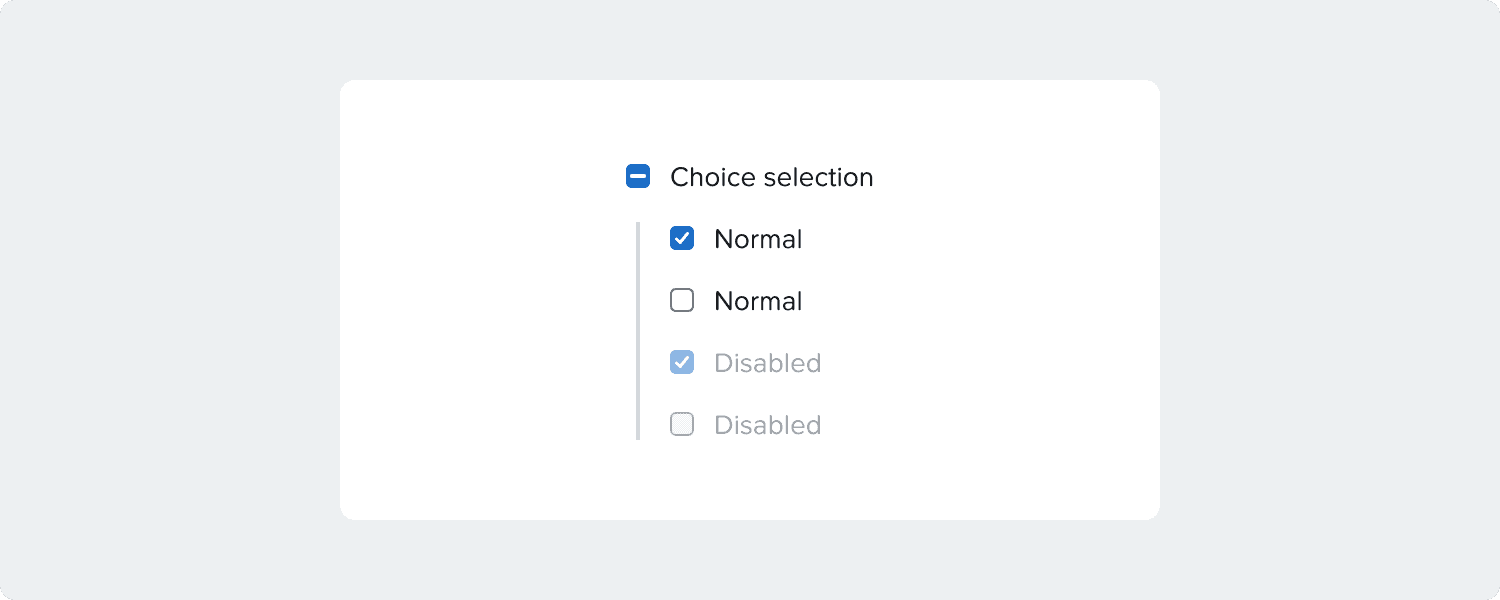Click the white minus dash in the parent checkbox
The image size is (1500, 600).
(638, 176)
